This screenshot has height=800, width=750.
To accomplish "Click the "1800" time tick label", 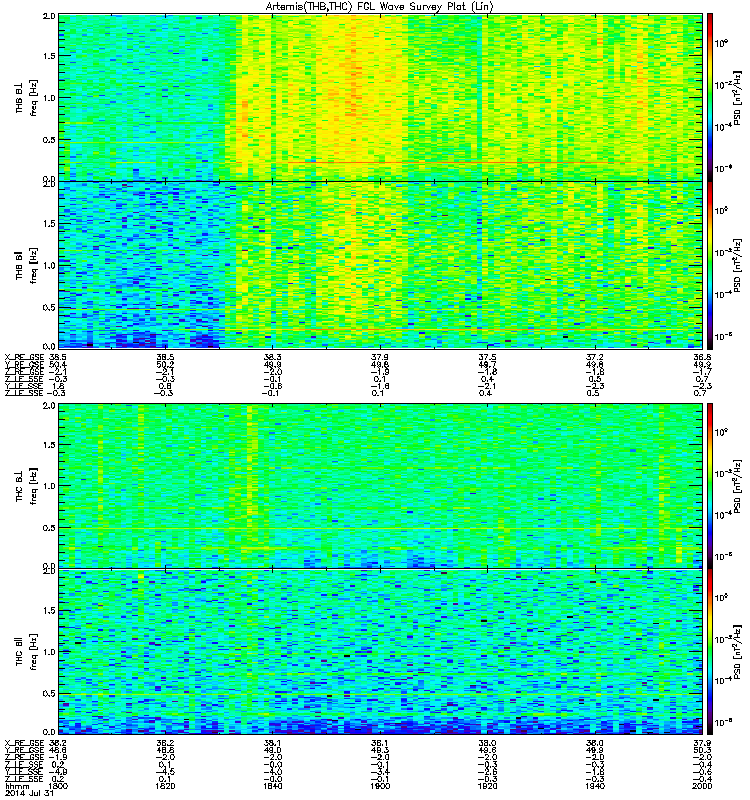I will (58, 786).
